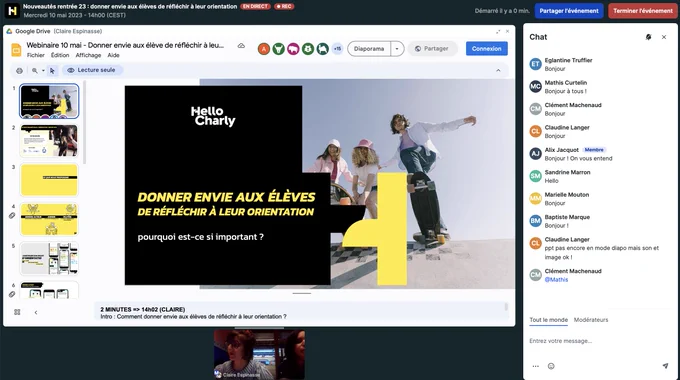The width and height of the screenshot is (680, 380).
Task: Click Alix Jacquot's AJ avatar
Action: point(536,154)
